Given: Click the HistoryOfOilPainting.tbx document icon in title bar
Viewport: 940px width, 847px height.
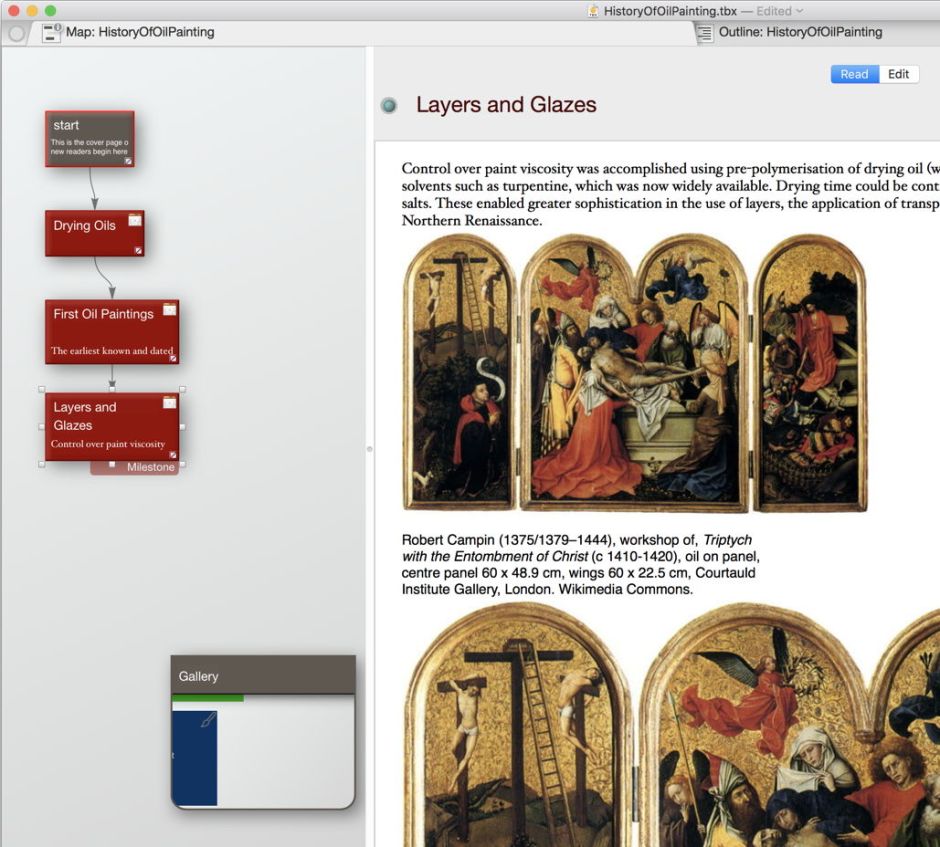Looking at the screenshot, I should (x=594, y=10).
